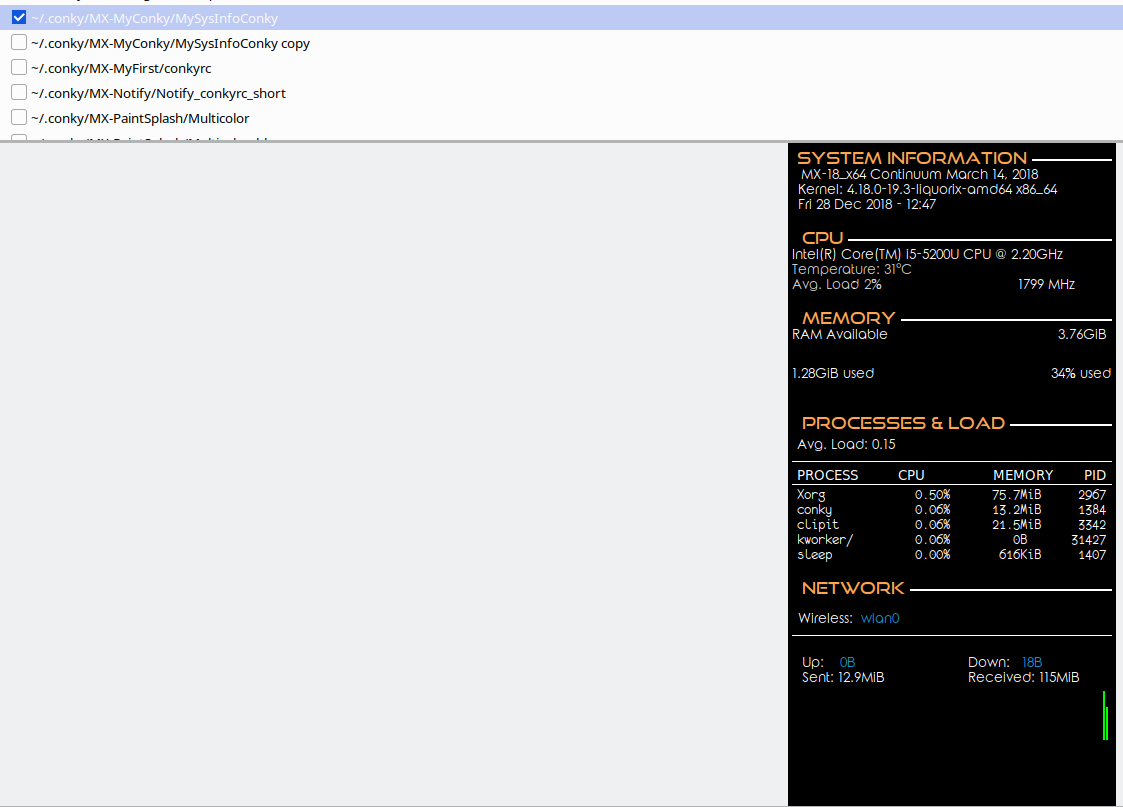Click the Avg. Load 2% text
The height and width of the screenshot is (807, 1123).
click(837, 284)
